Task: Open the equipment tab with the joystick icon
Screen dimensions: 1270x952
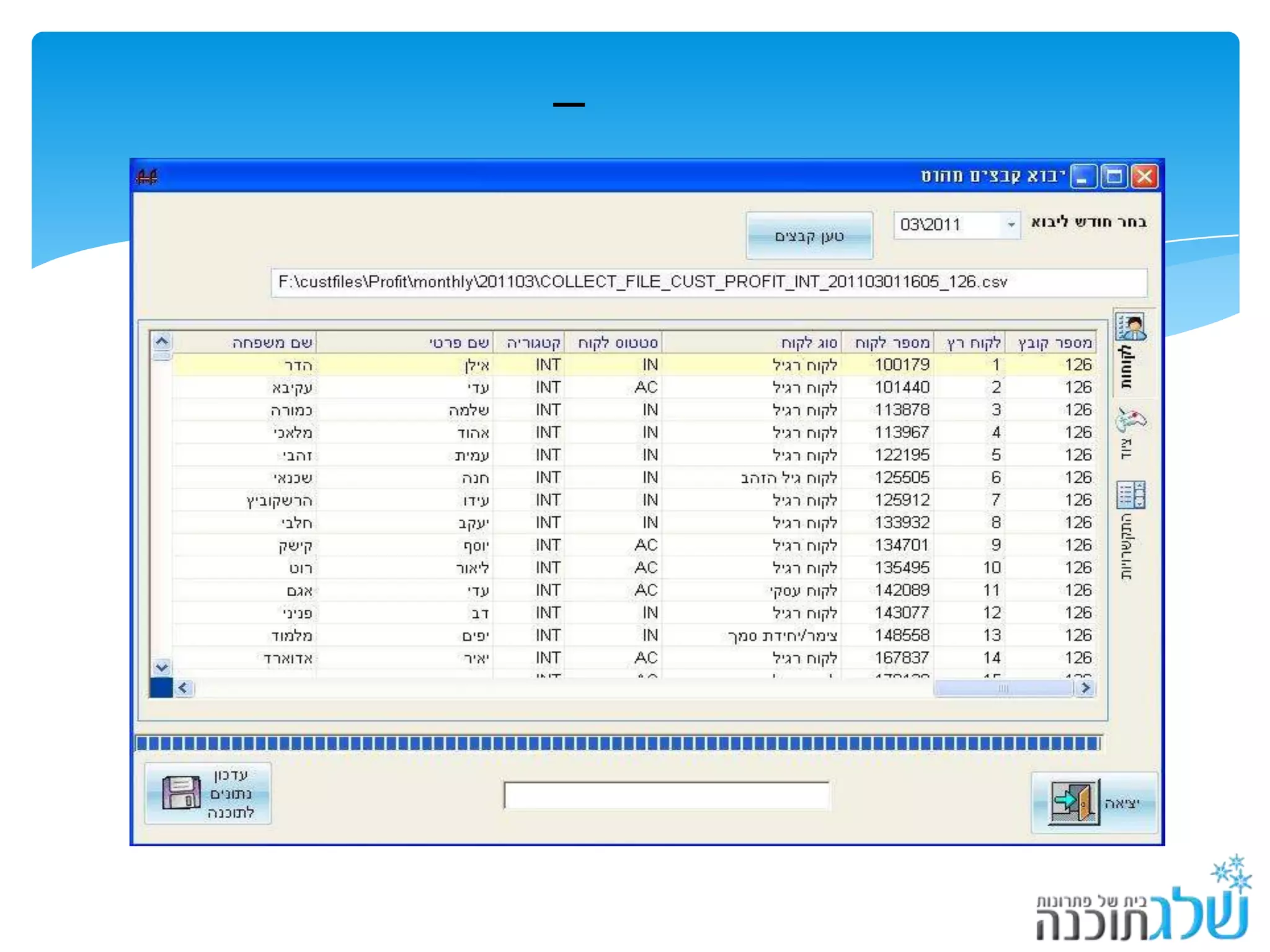Action: click(1130, 421)
